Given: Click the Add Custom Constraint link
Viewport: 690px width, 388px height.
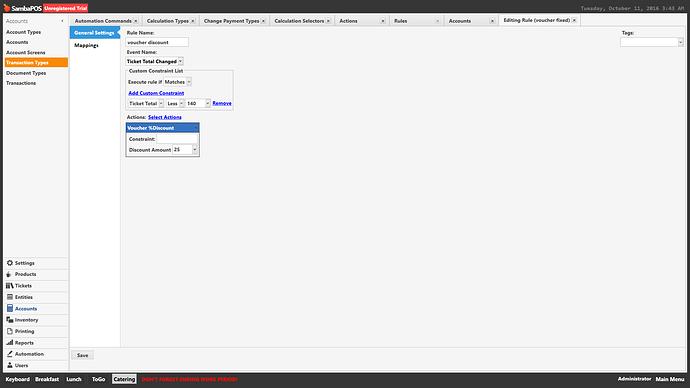Looking at the screenshot, I should (156, 93).
